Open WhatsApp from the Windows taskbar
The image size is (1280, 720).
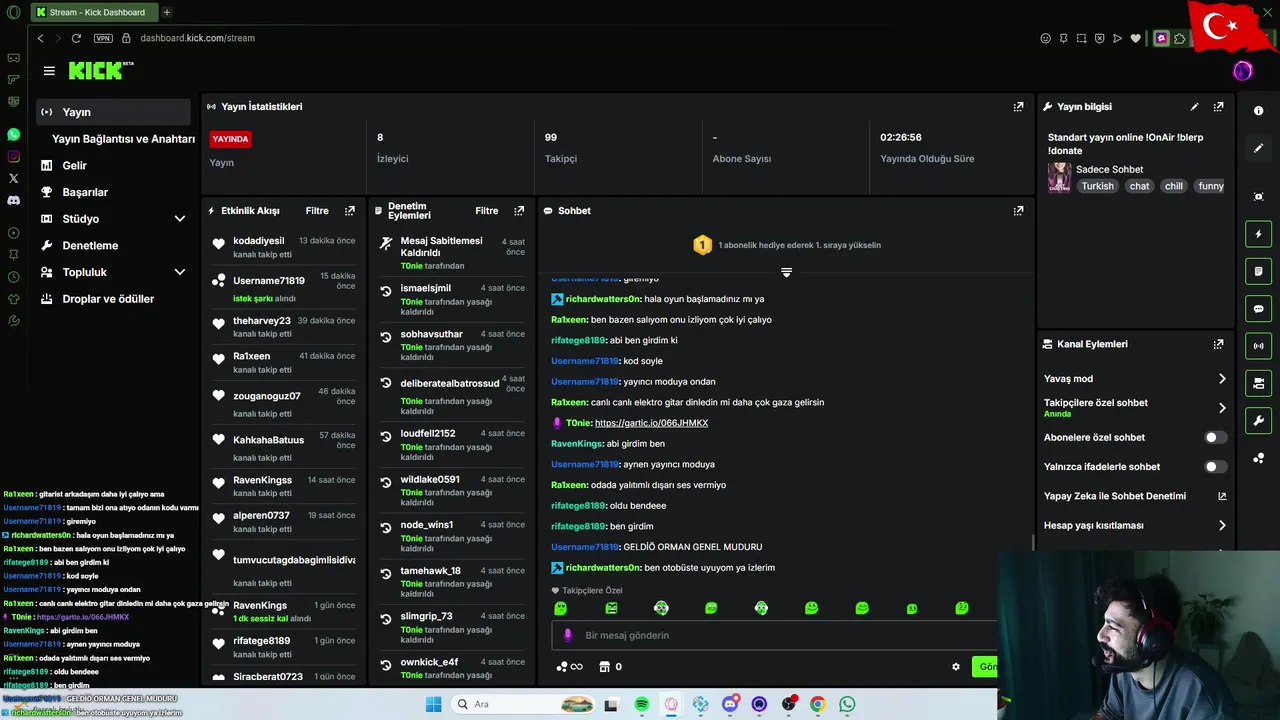[847, 705]
